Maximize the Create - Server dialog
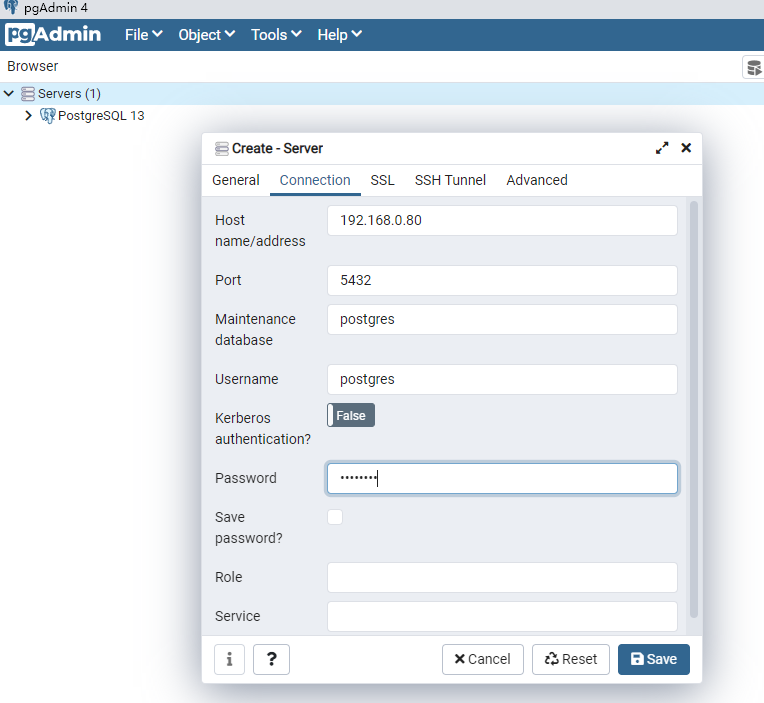The height and width of the screenshot is (703, 764). click(662, 148)
